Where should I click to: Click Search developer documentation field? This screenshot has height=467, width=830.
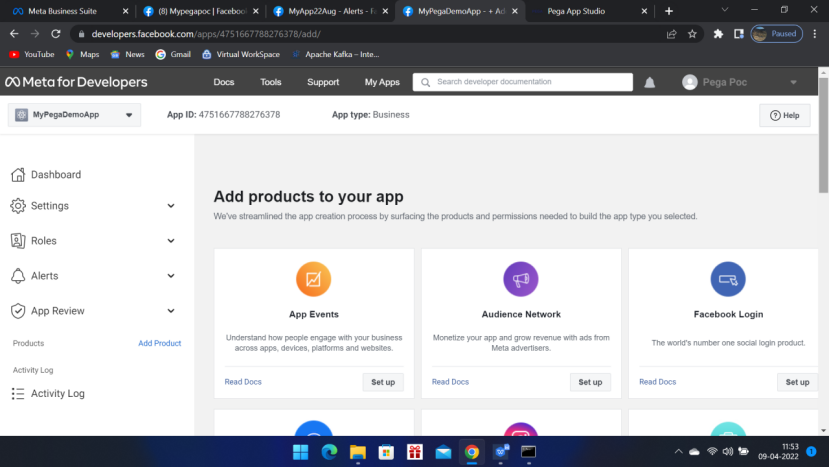click(522, 82)
